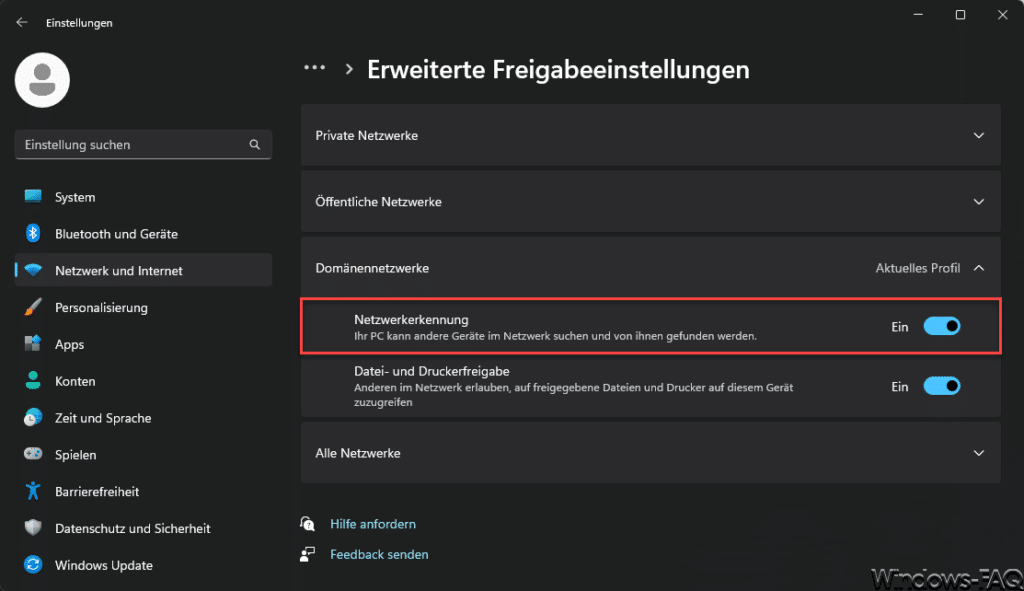This screenshot has height=591, width=1024.
Task: Click the System monitor icon
Action: click(33, 197)
